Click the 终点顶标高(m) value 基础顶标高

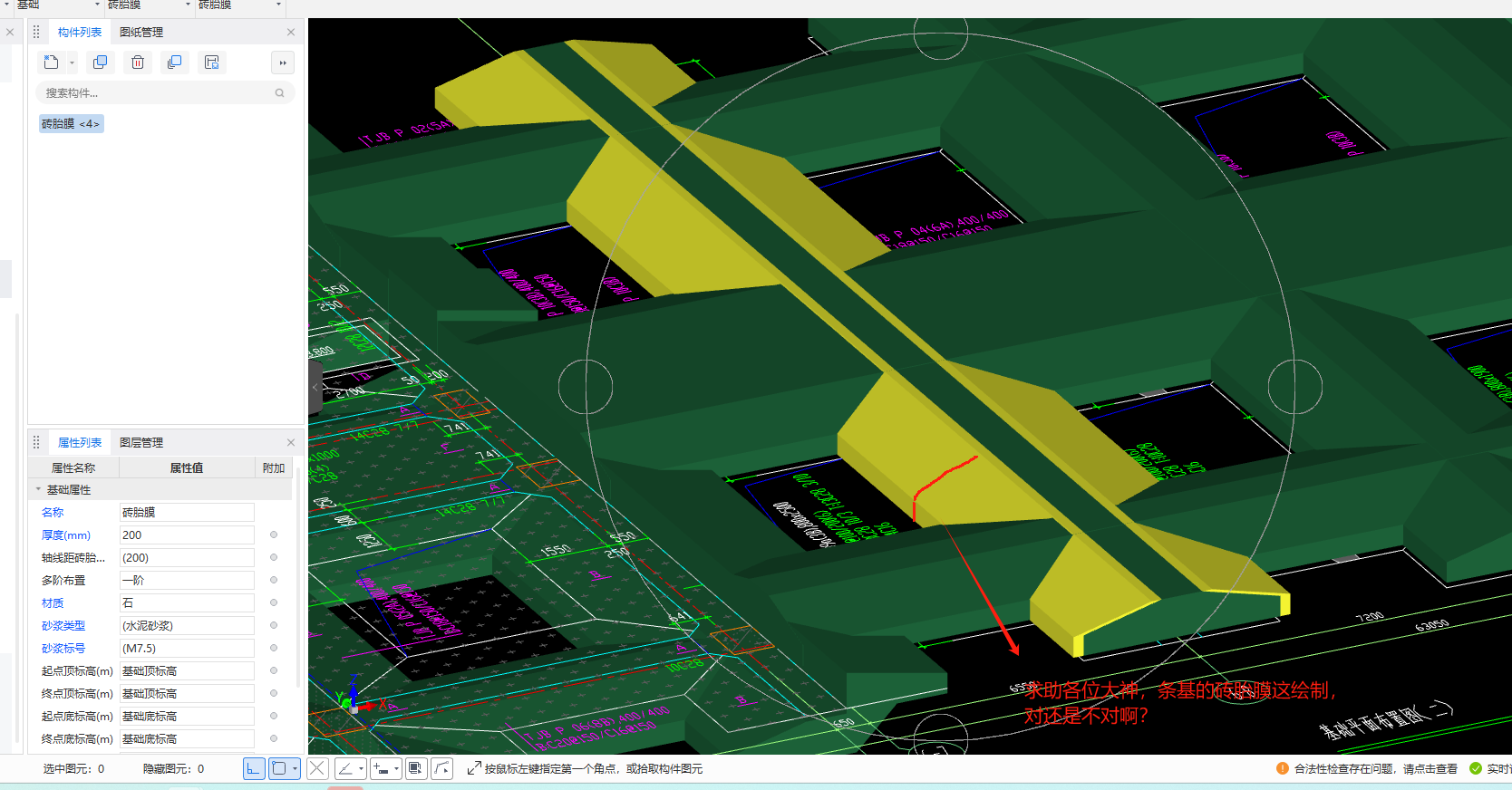[187, 694]
